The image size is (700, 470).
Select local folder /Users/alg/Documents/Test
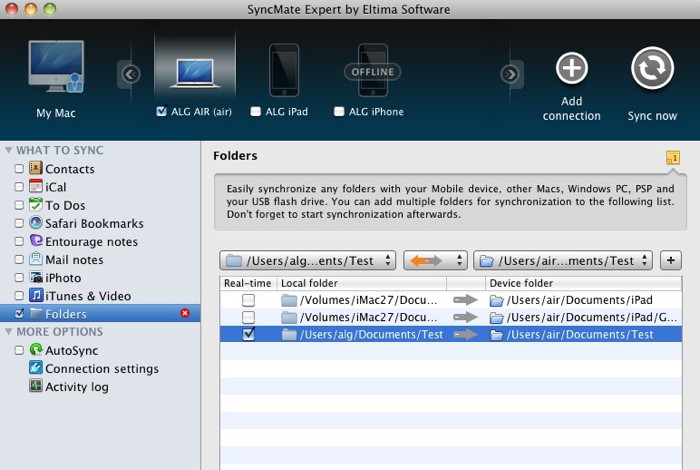click(371, 335)
